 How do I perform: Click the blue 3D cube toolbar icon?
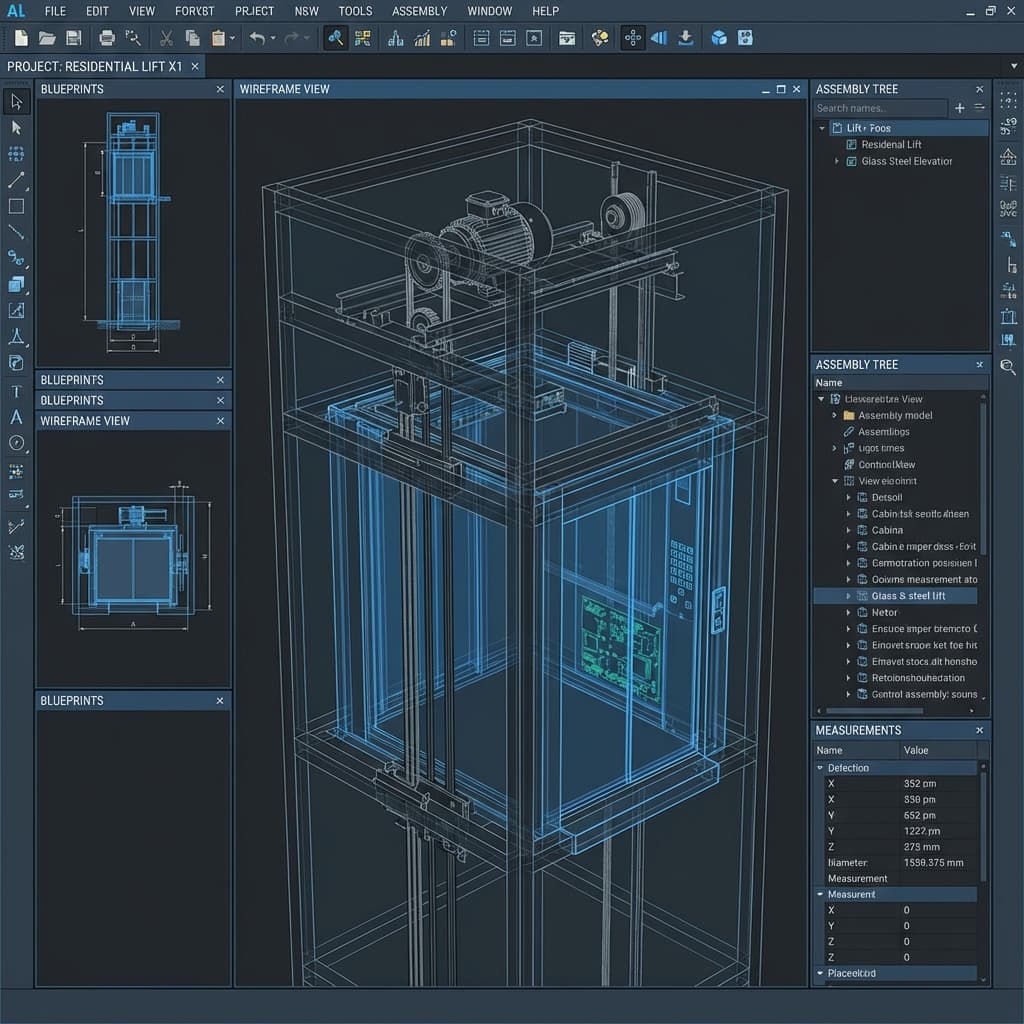pyautogui.click(x=718, y=38)
